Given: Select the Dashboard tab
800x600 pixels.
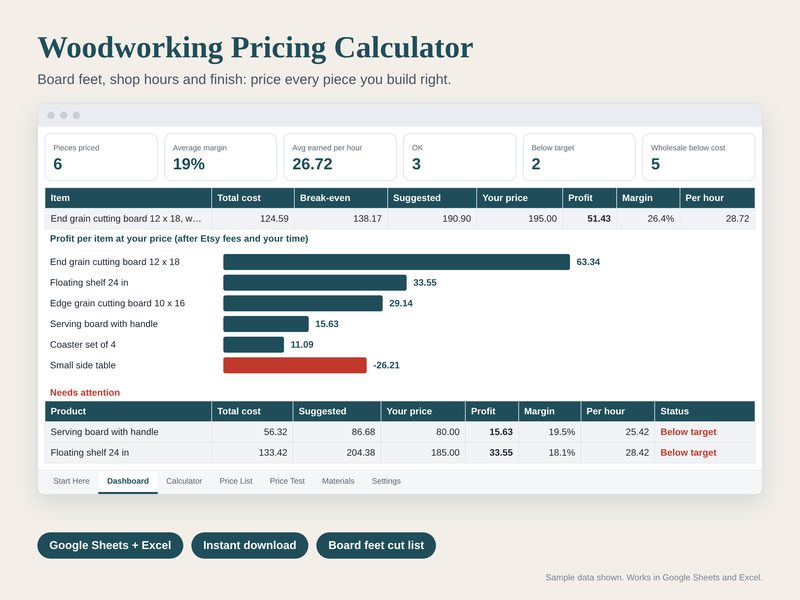Looking at the screenshot, I should 128,481.
